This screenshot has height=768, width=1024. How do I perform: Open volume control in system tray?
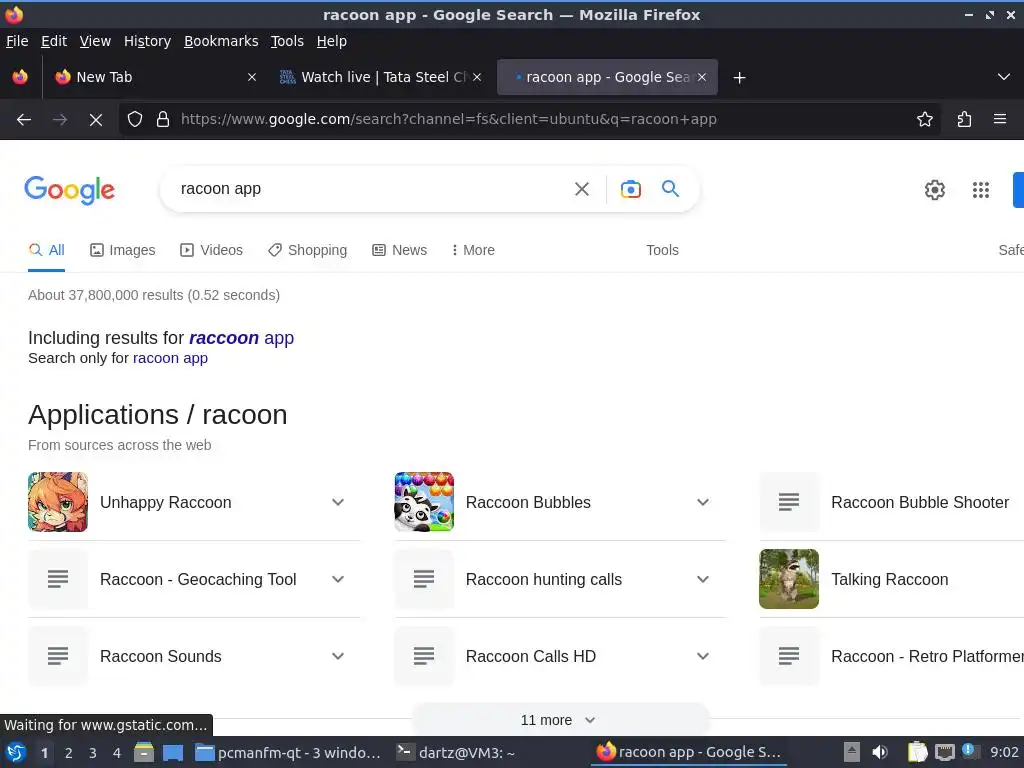[x=880, y=752]
